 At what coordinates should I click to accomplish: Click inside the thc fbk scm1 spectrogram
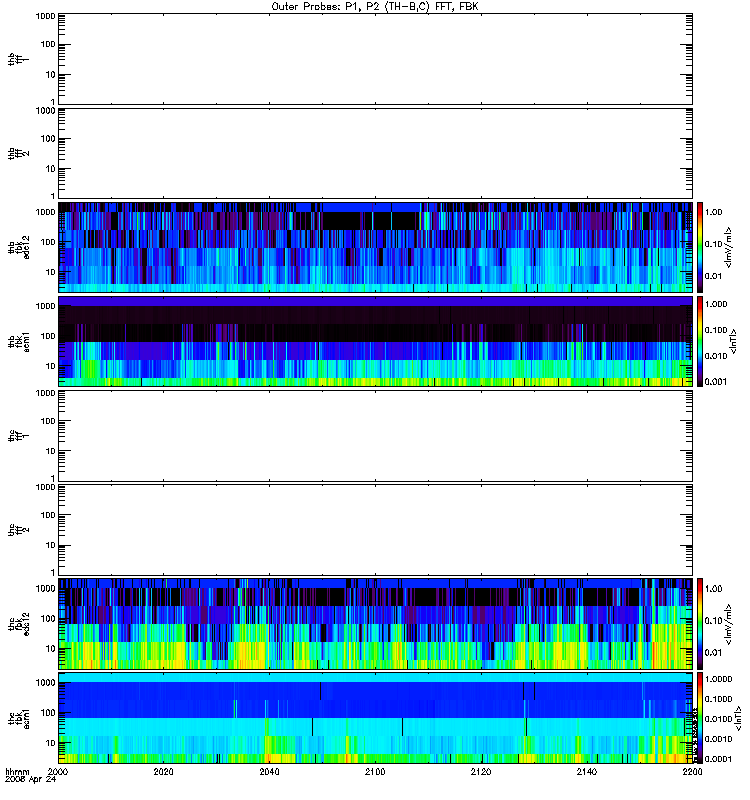375,718
